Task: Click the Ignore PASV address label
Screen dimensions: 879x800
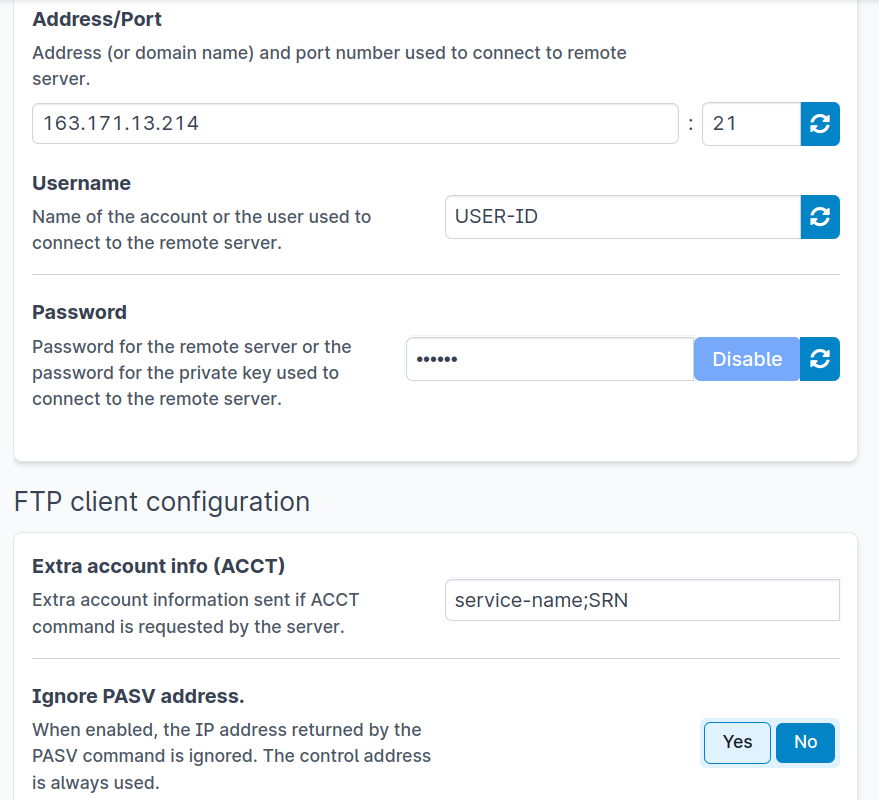Action: pos(138,695)
